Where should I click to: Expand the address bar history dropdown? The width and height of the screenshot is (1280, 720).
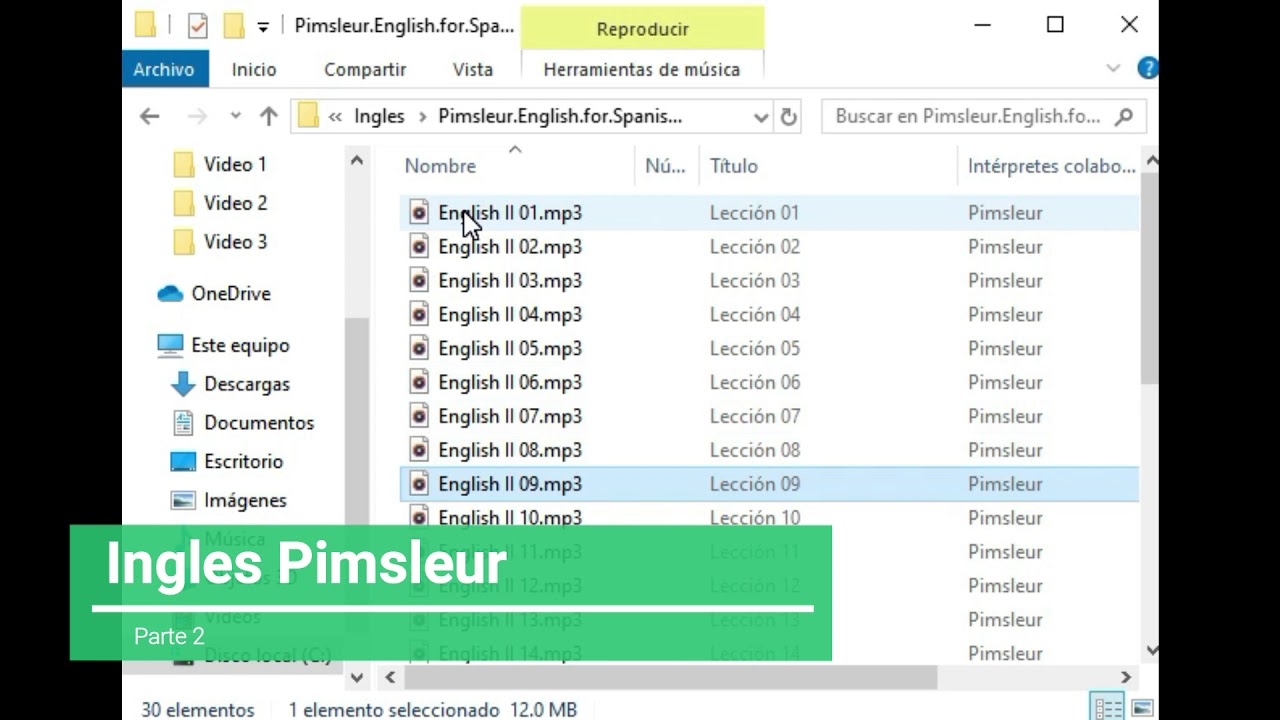point(761,117)
